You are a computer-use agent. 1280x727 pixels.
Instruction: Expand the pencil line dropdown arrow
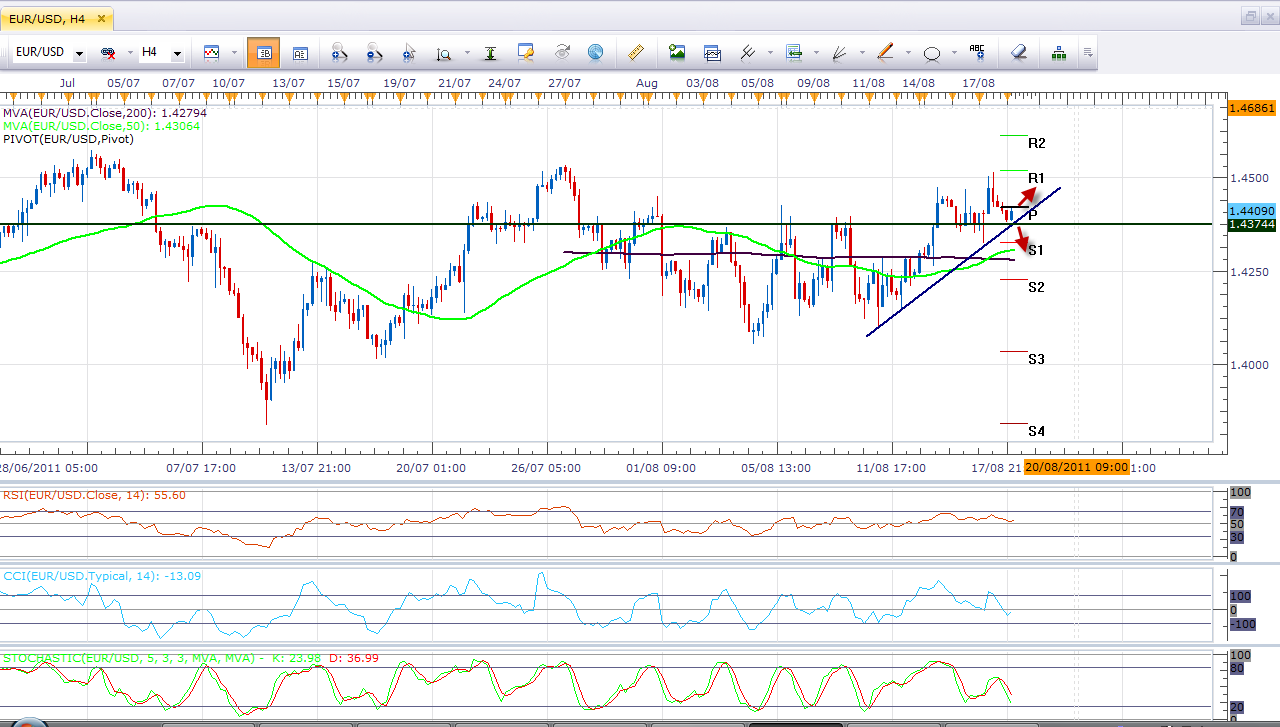(908, 53)
